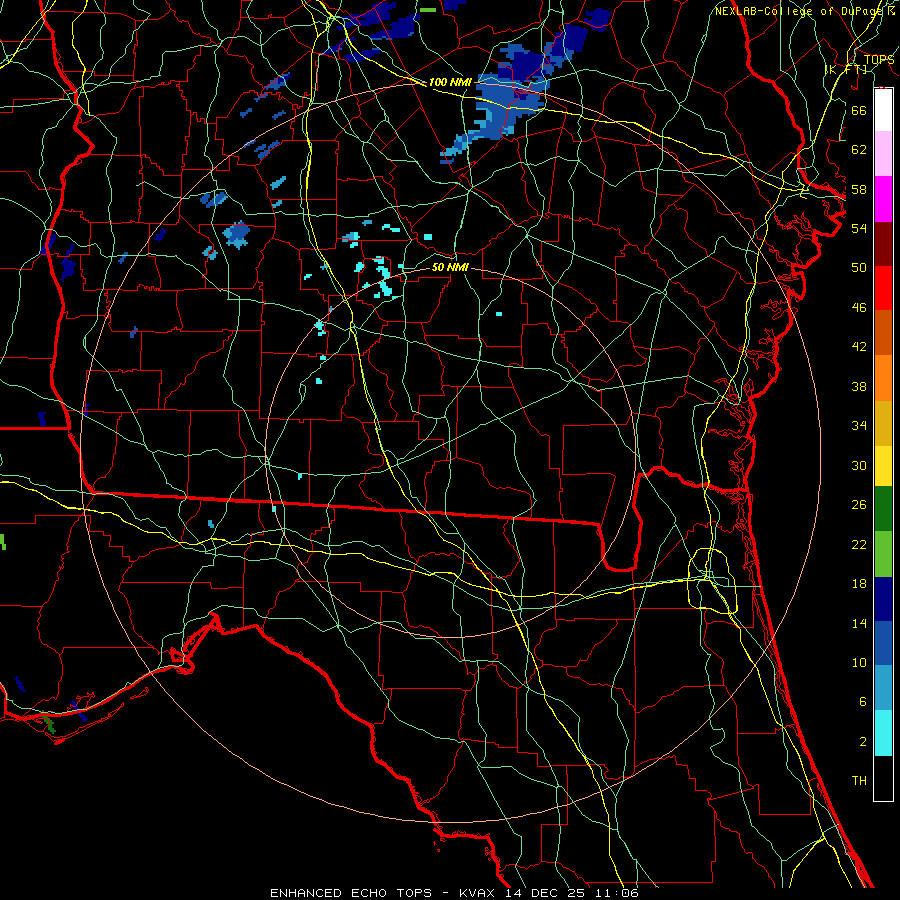
Task: Click the legend value '62'
Action: tap(859, 149)
